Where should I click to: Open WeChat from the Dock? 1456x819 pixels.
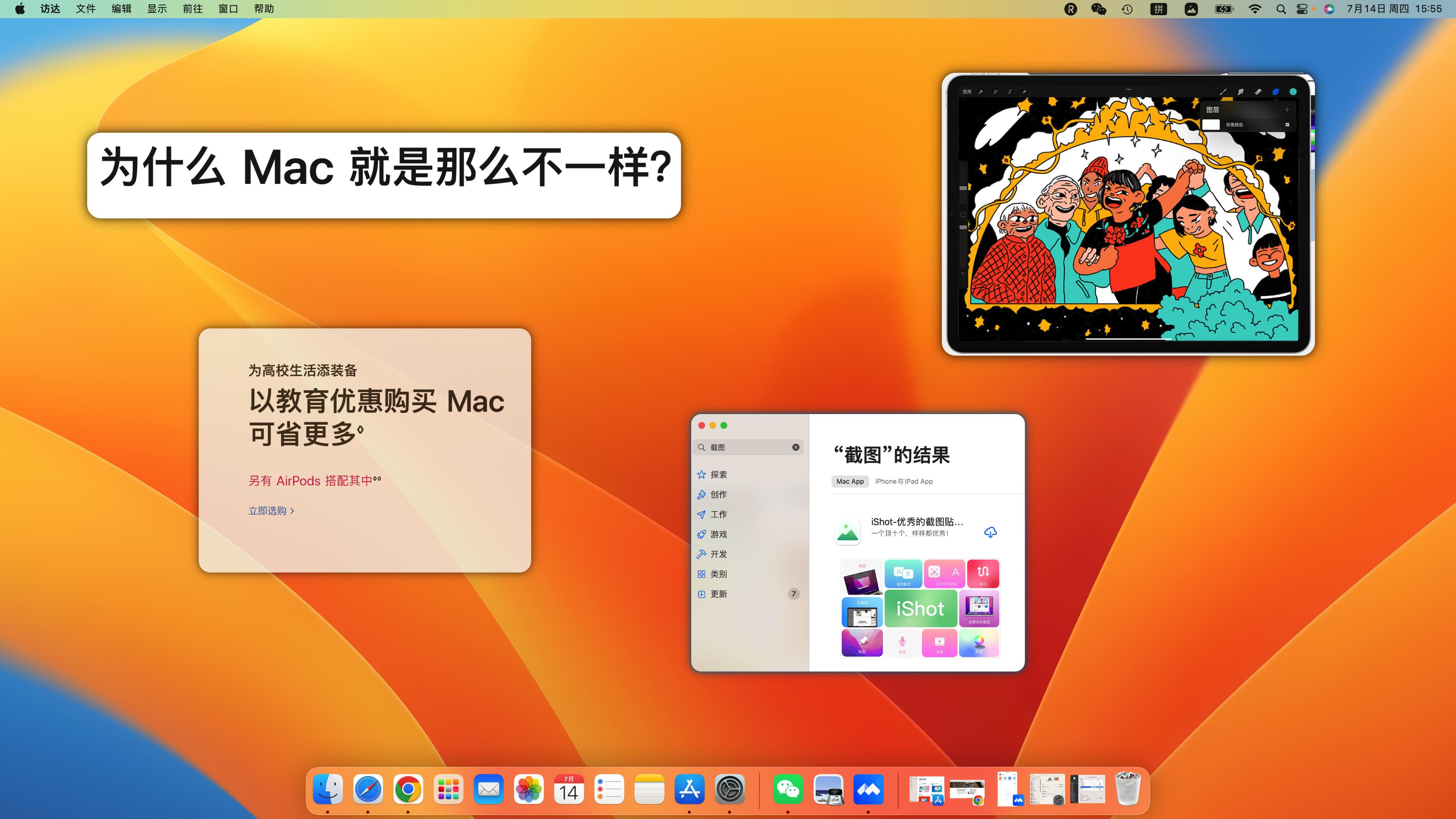[x=788, y=789]
